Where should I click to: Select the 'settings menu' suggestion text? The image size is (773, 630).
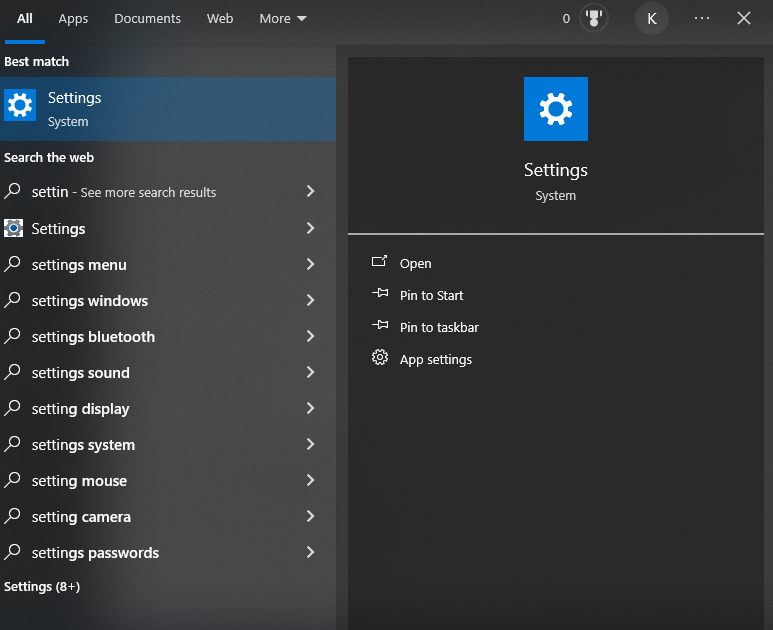click(x=79, y=265)
